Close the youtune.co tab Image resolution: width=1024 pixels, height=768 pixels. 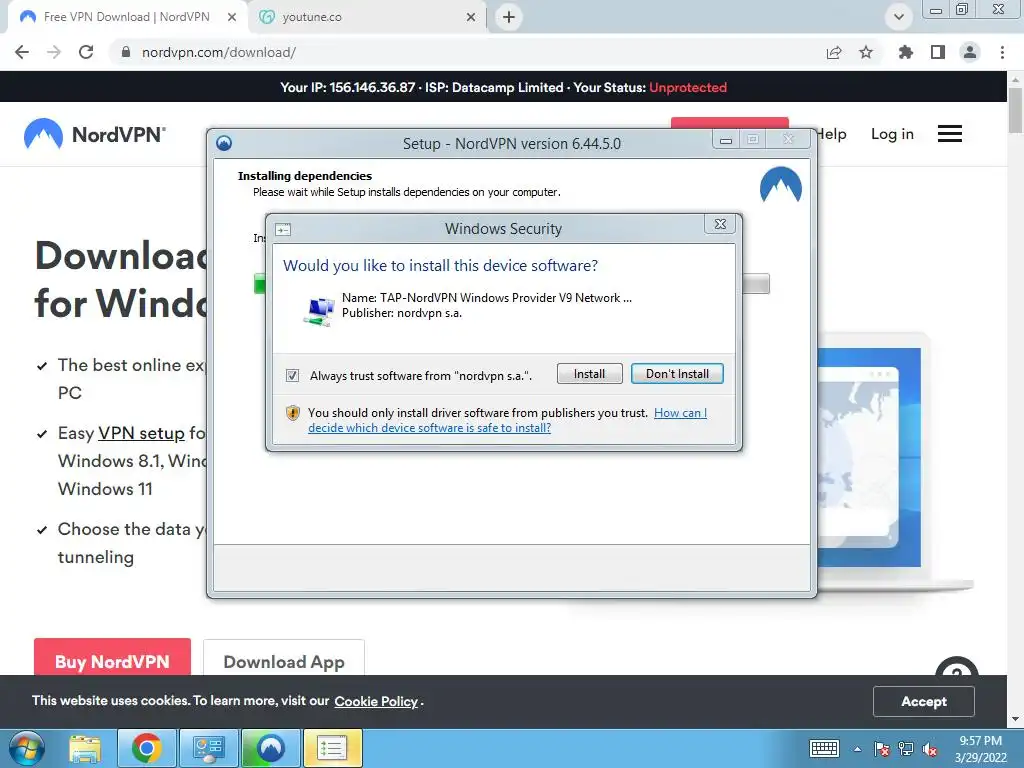point(471,17)
